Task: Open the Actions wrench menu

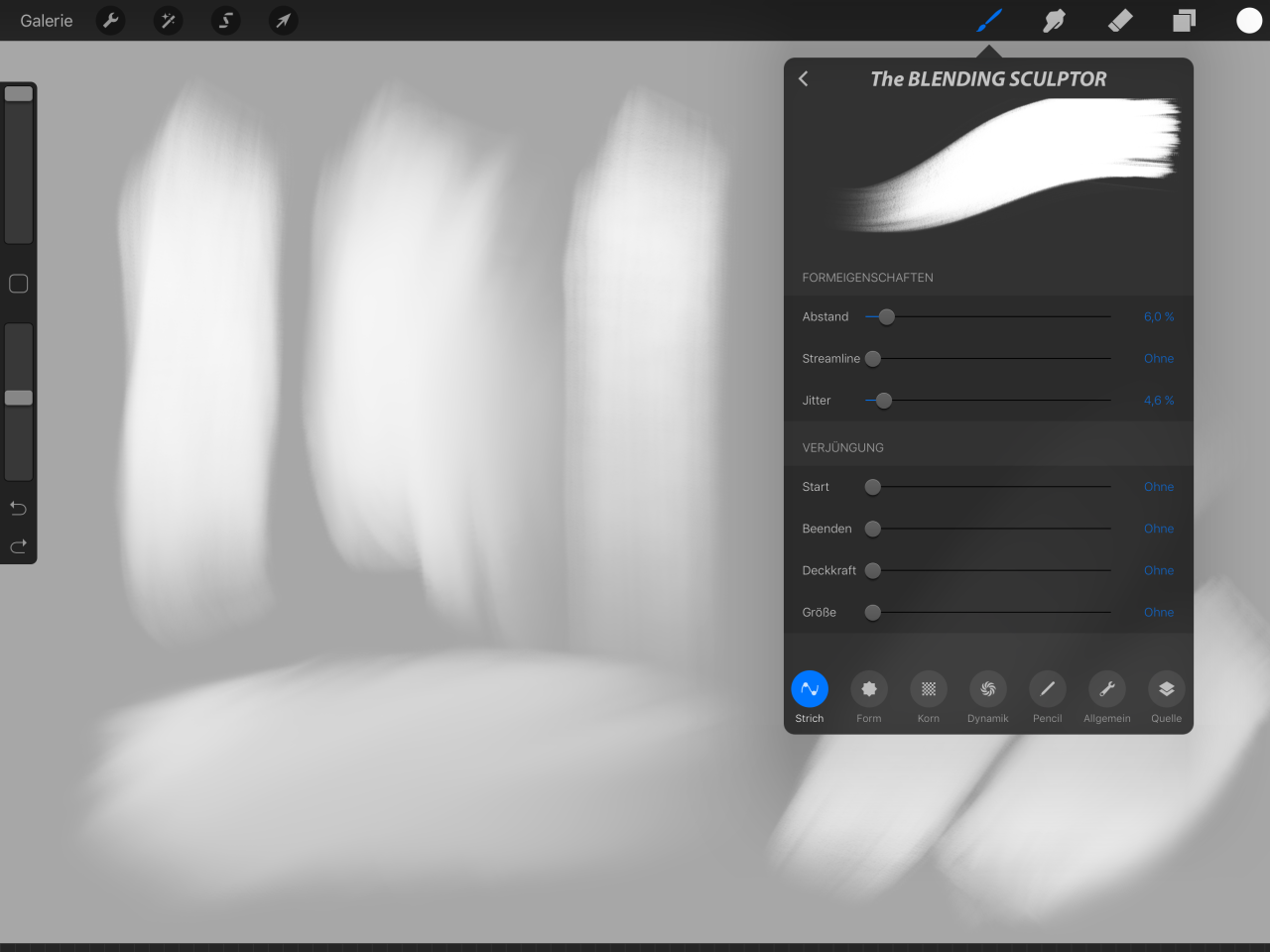Action: pyautogui.click(x=111, y=21)
